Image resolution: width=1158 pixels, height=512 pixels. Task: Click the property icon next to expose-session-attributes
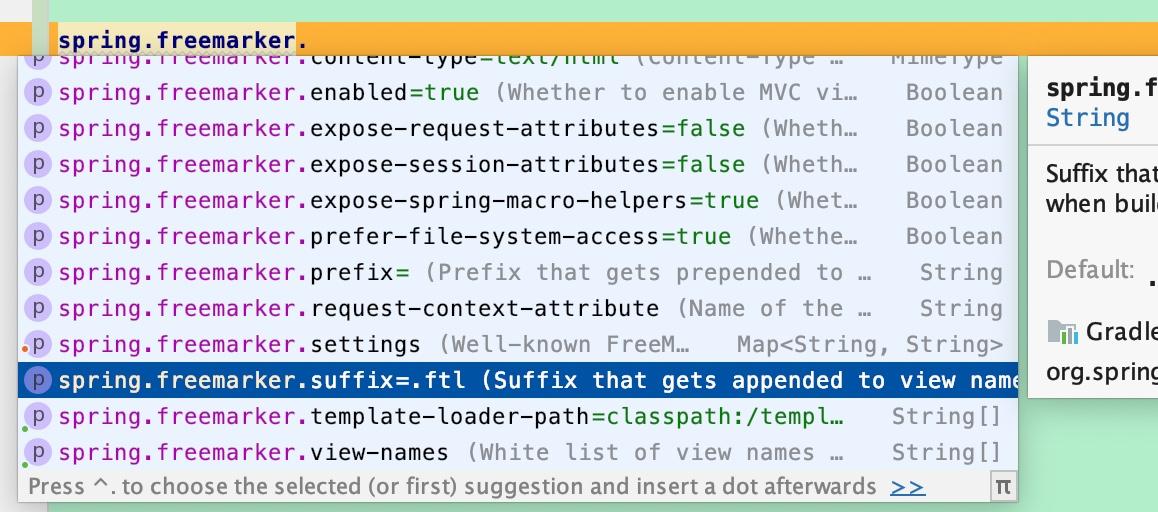(x=38, y=164)
